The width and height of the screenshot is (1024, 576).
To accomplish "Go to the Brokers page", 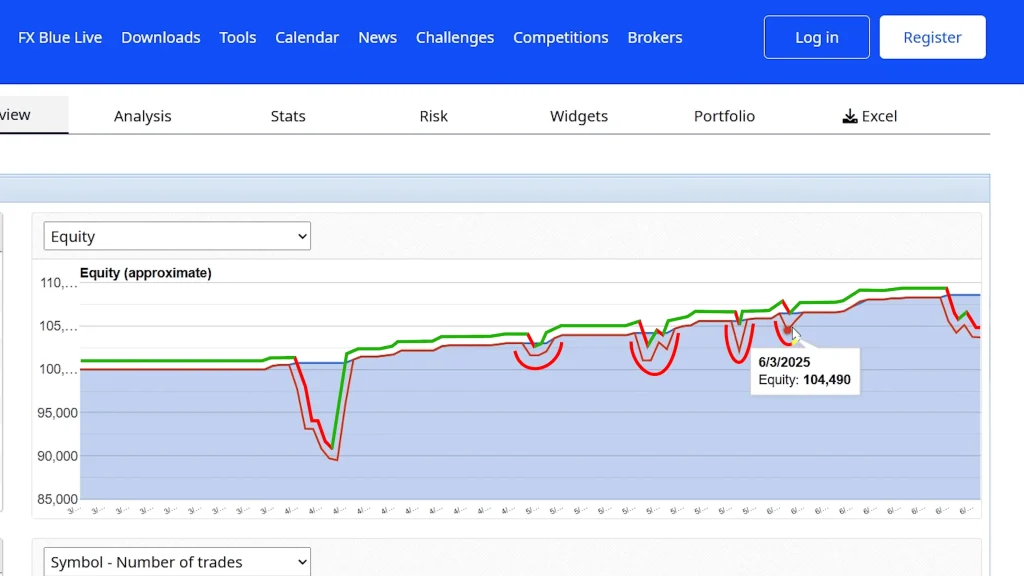I will click(x=655, y=37).
